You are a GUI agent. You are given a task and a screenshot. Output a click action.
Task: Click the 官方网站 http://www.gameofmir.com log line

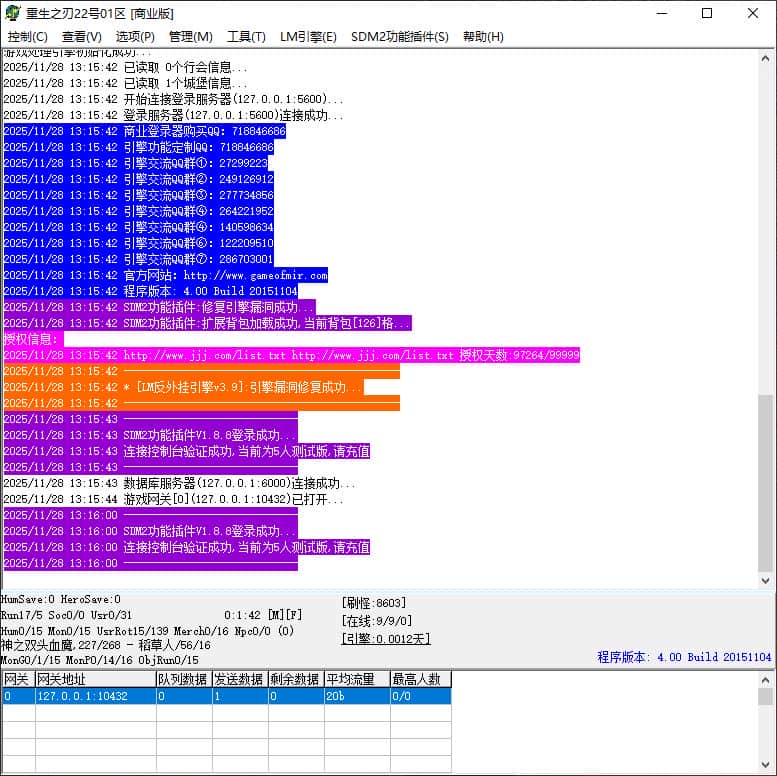pos(166,275)
